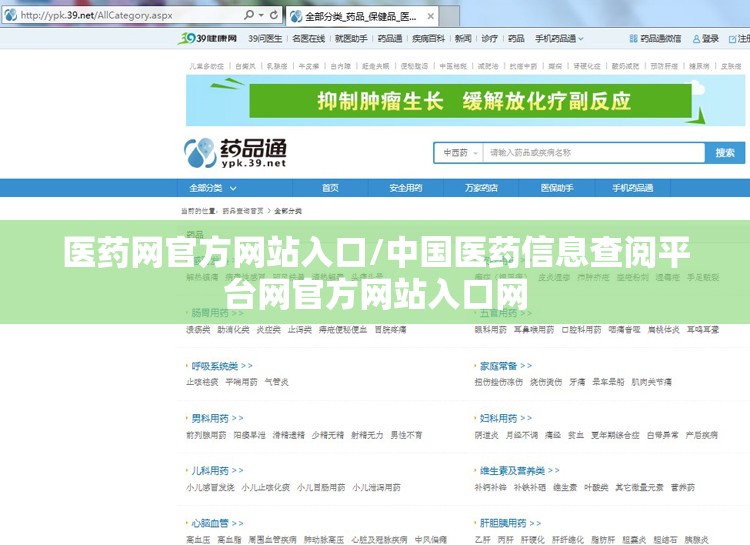Open 儿科用药 >> category heading
The image size is (750, 545).
[x=217, y=471]
